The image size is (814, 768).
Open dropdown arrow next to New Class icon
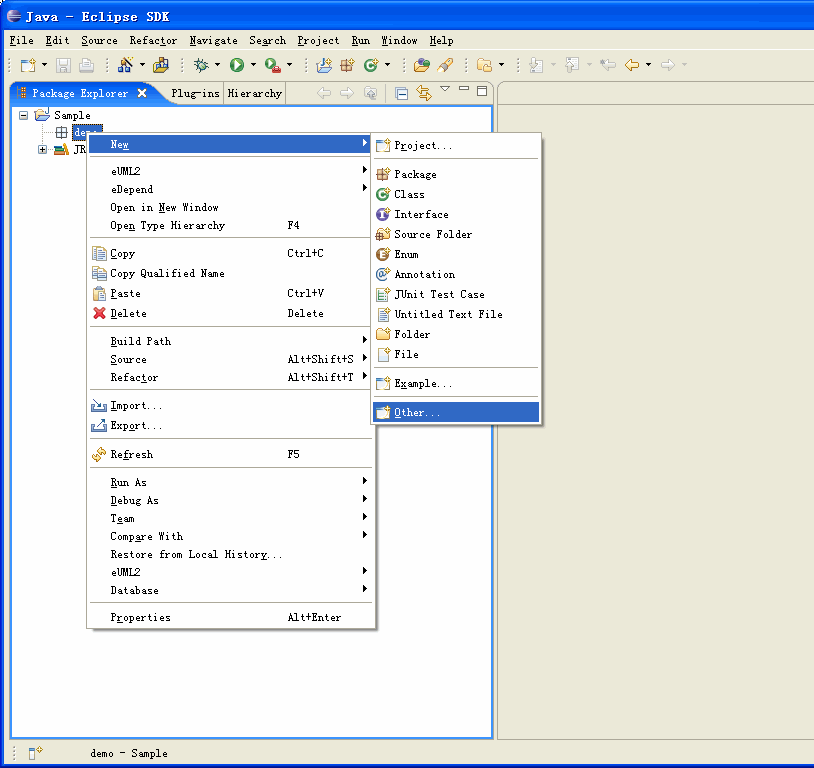(x=387, y=65)
